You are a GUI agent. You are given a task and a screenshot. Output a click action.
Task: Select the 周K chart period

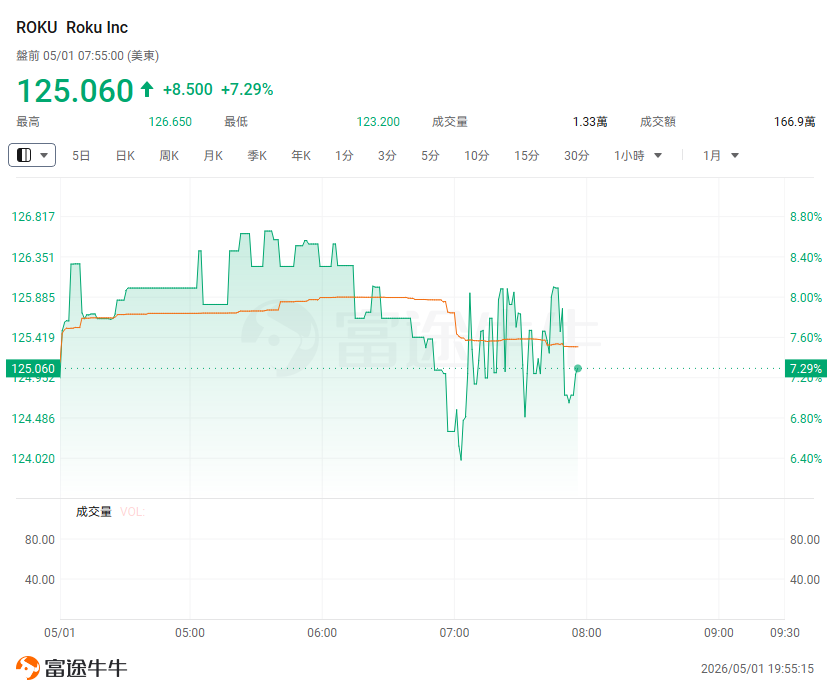coord(169,156)
